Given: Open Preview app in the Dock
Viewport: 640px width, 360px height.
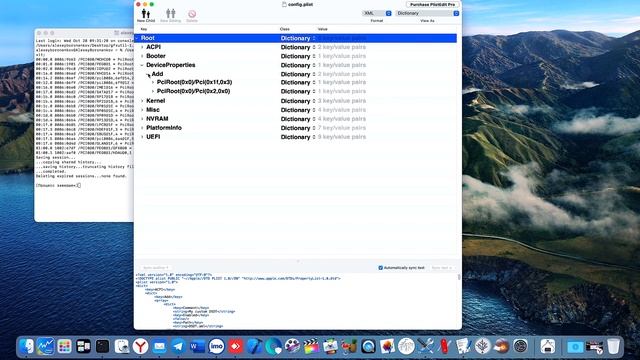Looking at the screenshot, I should [x=122, y=347].
